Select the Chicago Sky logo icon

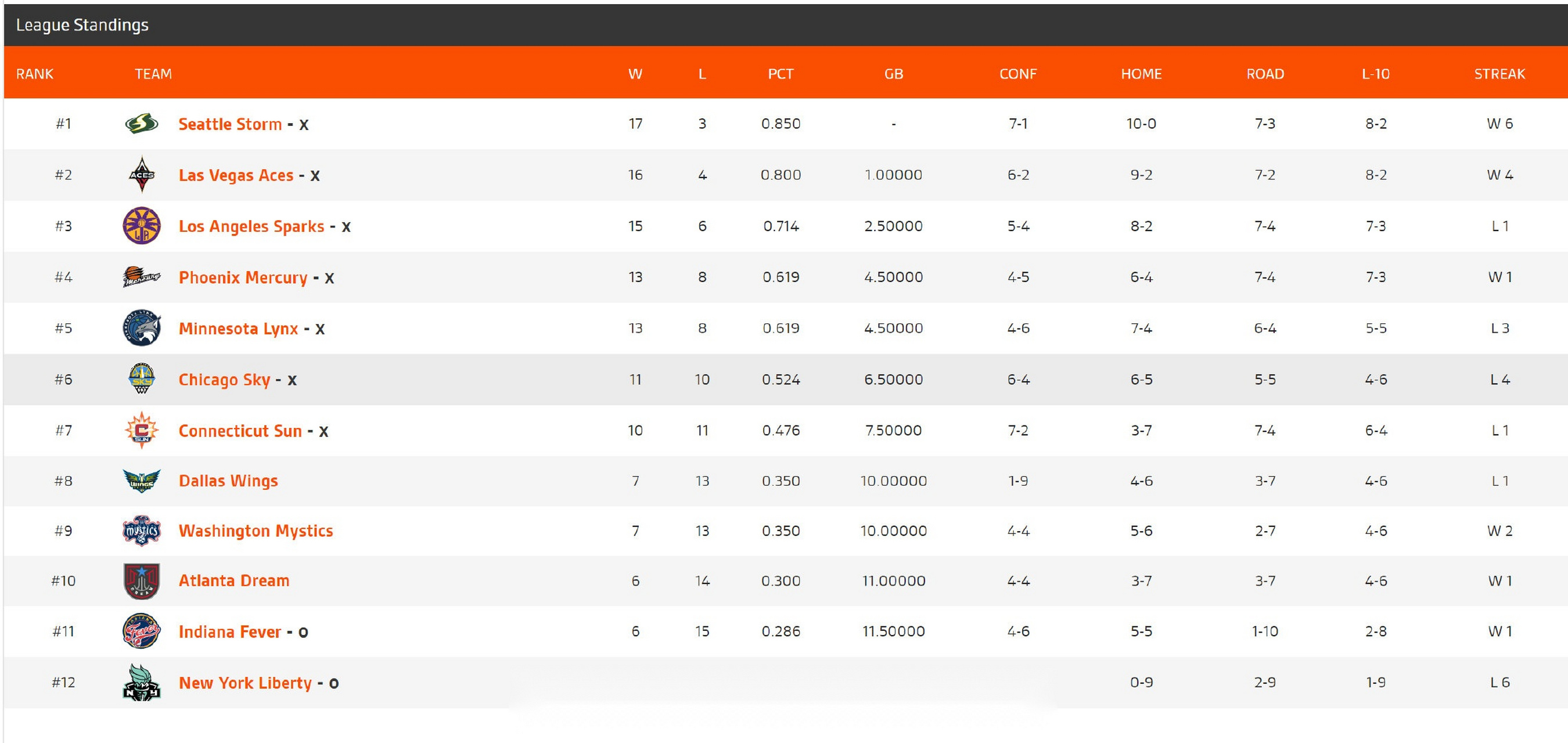pyautogui.click(x=141, y=378)
